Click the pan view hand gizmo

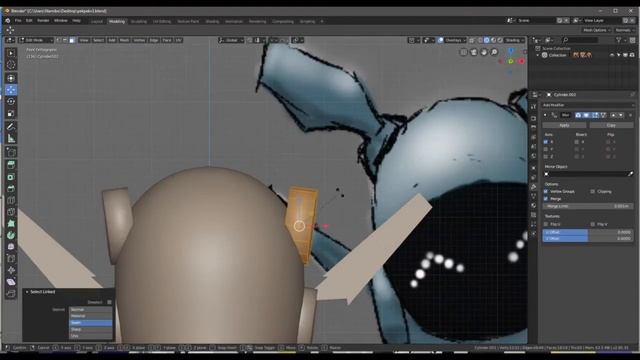pos(484,52)
